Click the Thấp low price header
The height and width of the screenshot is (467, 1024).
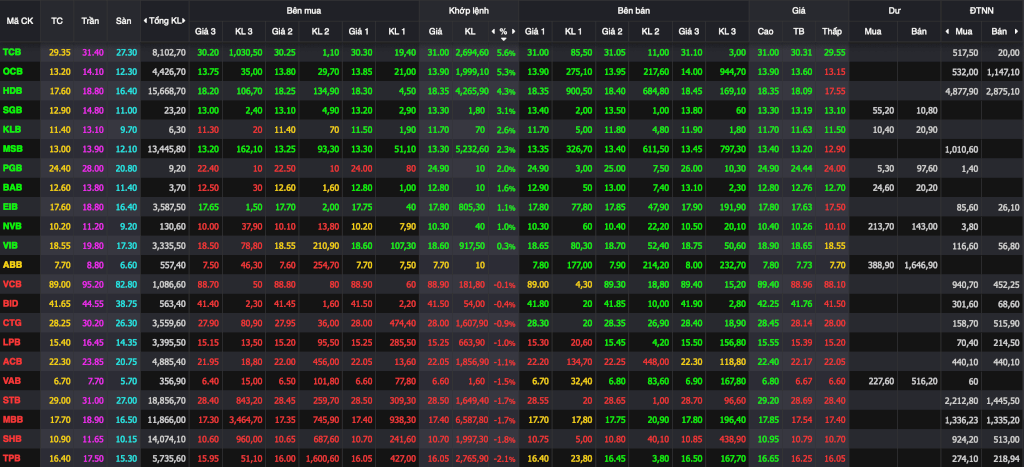click(x=832, y=31)
